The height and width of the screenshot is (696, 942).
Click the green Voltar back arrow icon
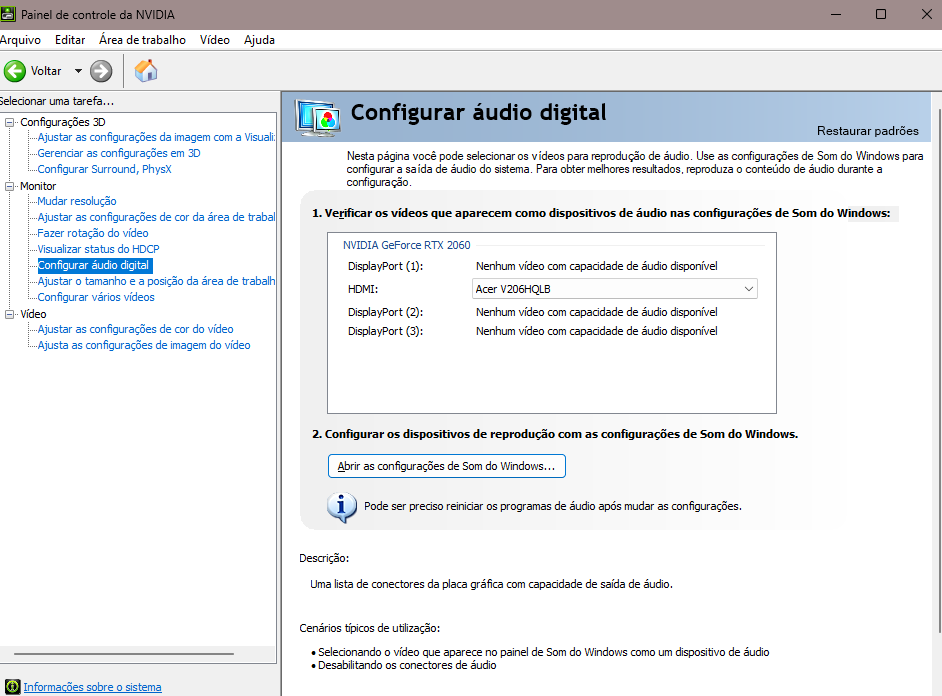[x=14, y=71]
